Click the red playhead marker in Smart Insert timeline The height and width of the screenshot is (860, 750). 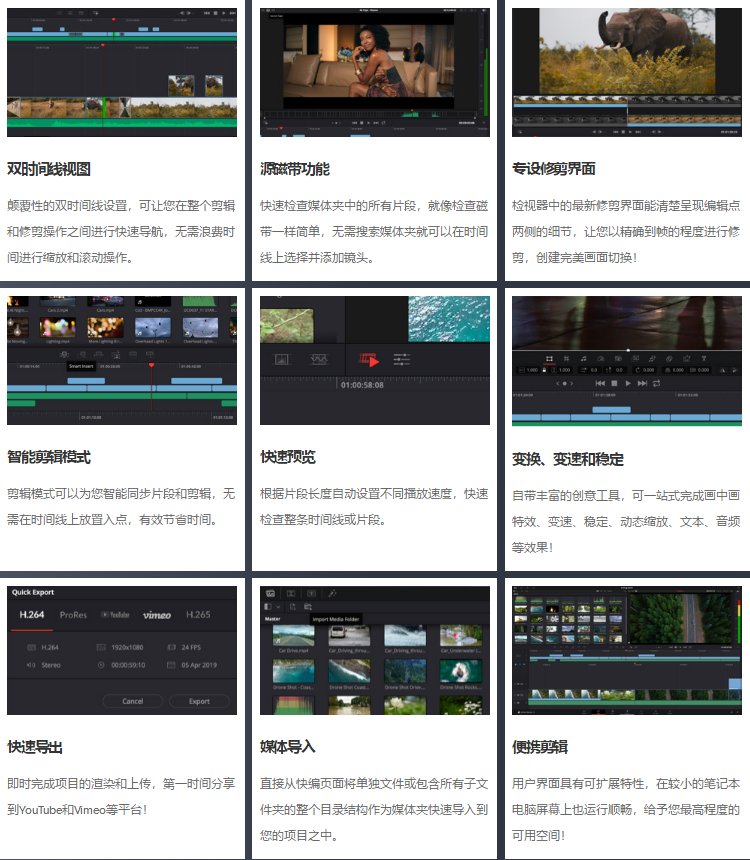click(x=151, y=365)
